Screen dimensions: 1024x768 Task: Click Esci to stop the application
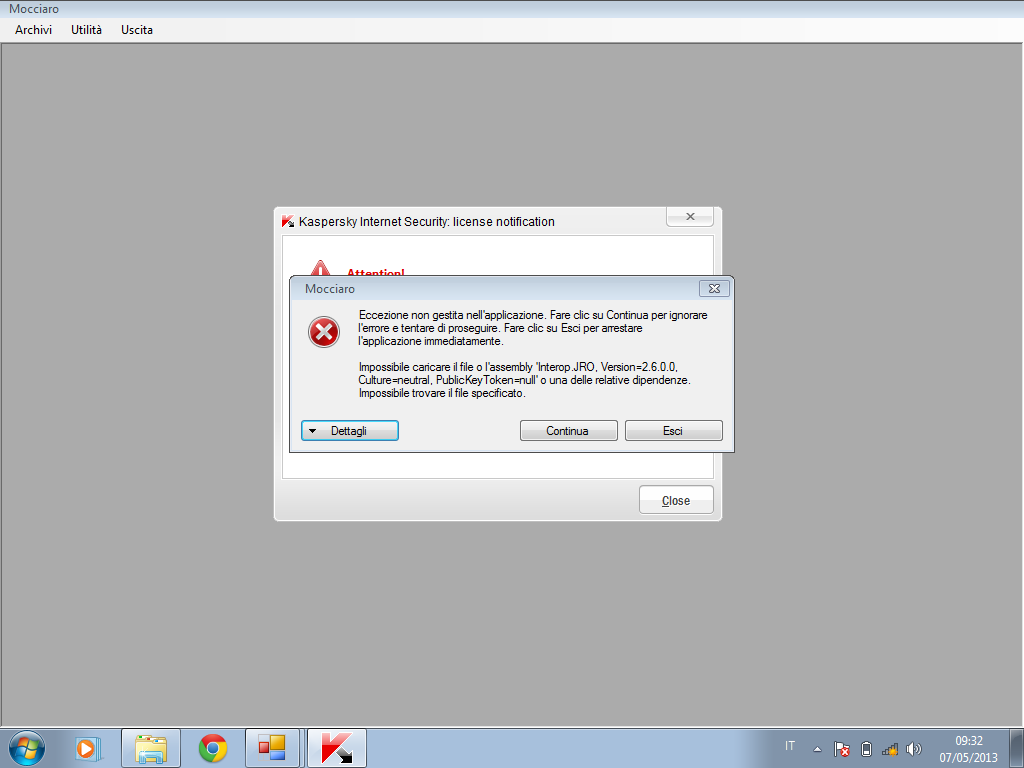tap(673, 431)
